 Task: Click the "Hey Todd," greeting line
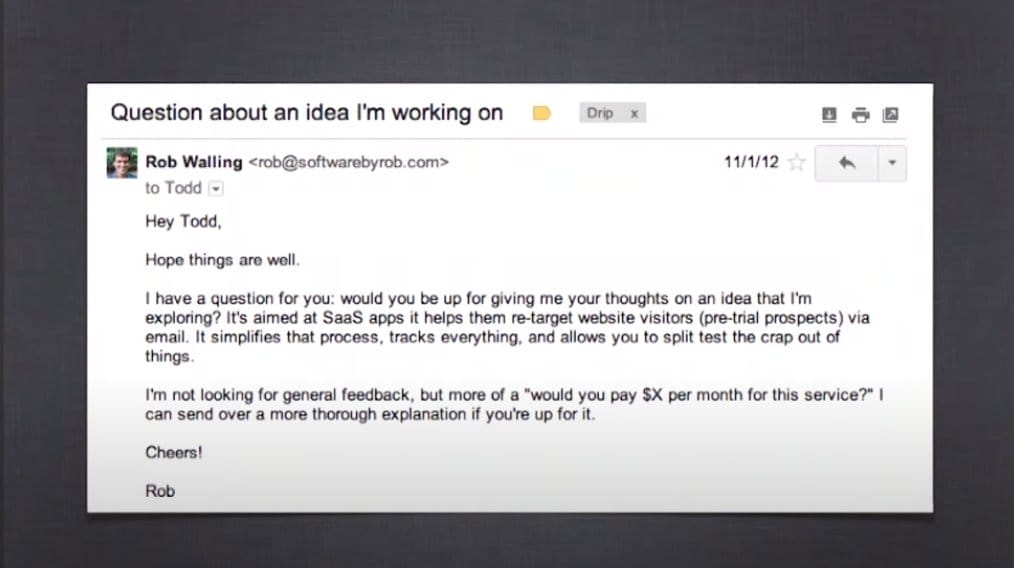[183, 223]
